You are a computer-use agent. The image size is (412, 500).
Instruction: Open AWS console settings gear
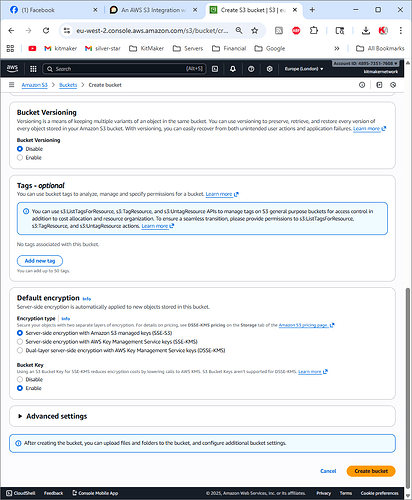[x=269, y=69]
